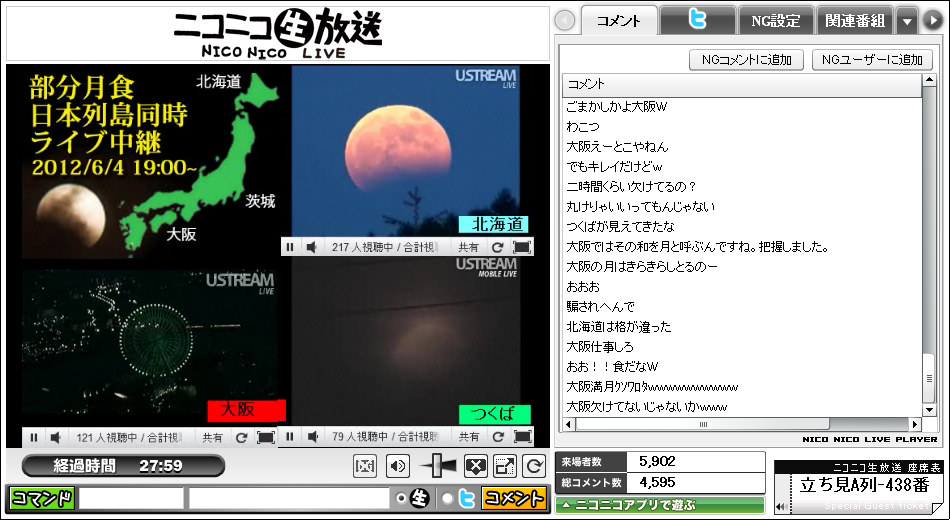Mute the Nico Live player speaker
Screen dimensions: 950x520
[x=397, y=466]
